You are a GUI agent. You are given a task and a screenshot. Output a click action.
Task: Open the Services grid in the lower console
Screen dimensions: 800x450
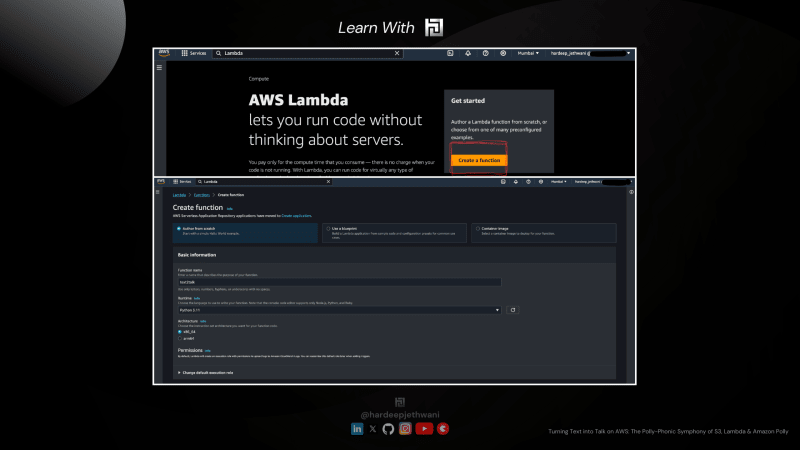182,182
